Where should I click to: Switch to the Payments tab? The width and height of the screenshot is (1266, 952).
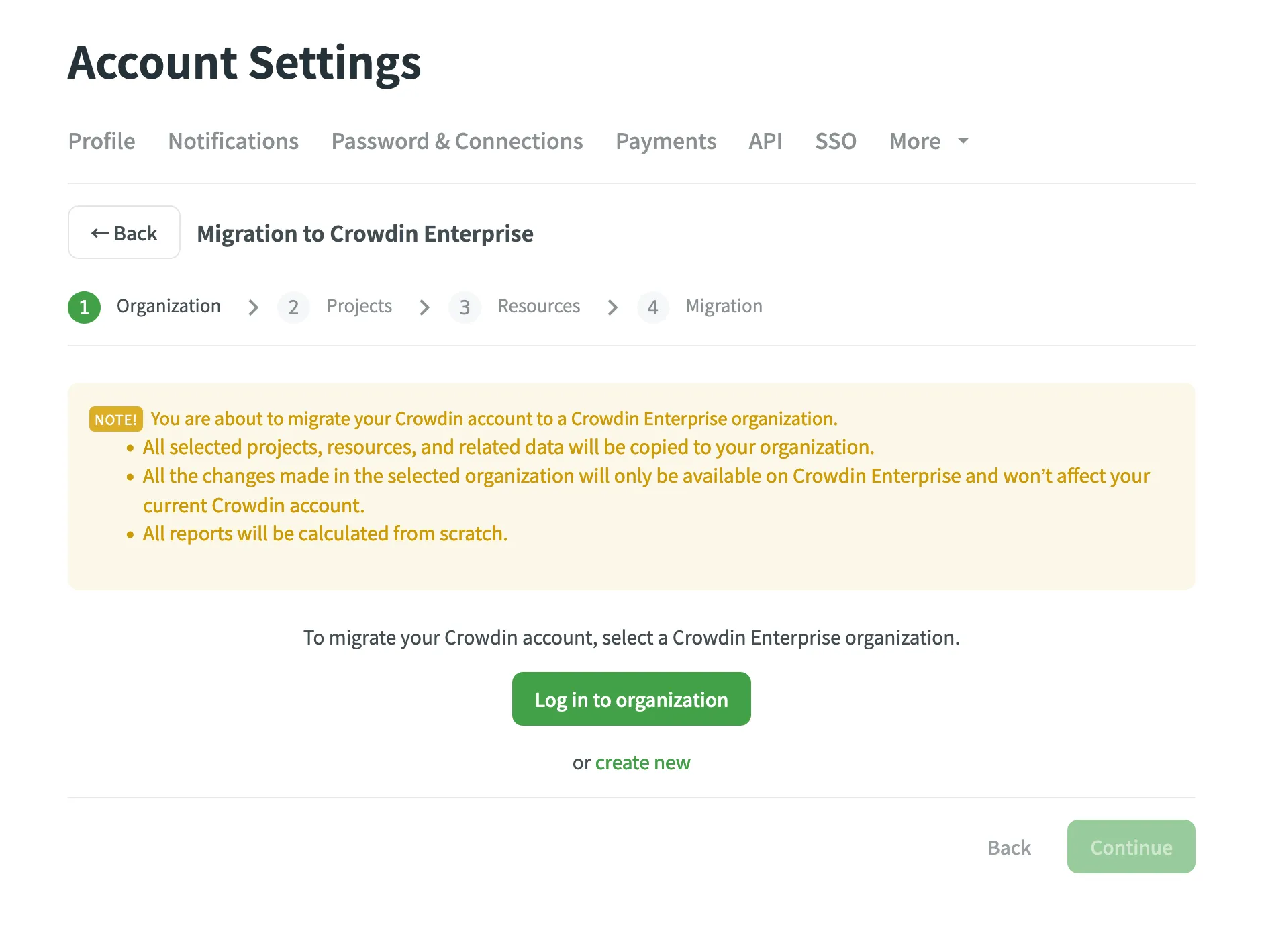(x=665, y=141)
